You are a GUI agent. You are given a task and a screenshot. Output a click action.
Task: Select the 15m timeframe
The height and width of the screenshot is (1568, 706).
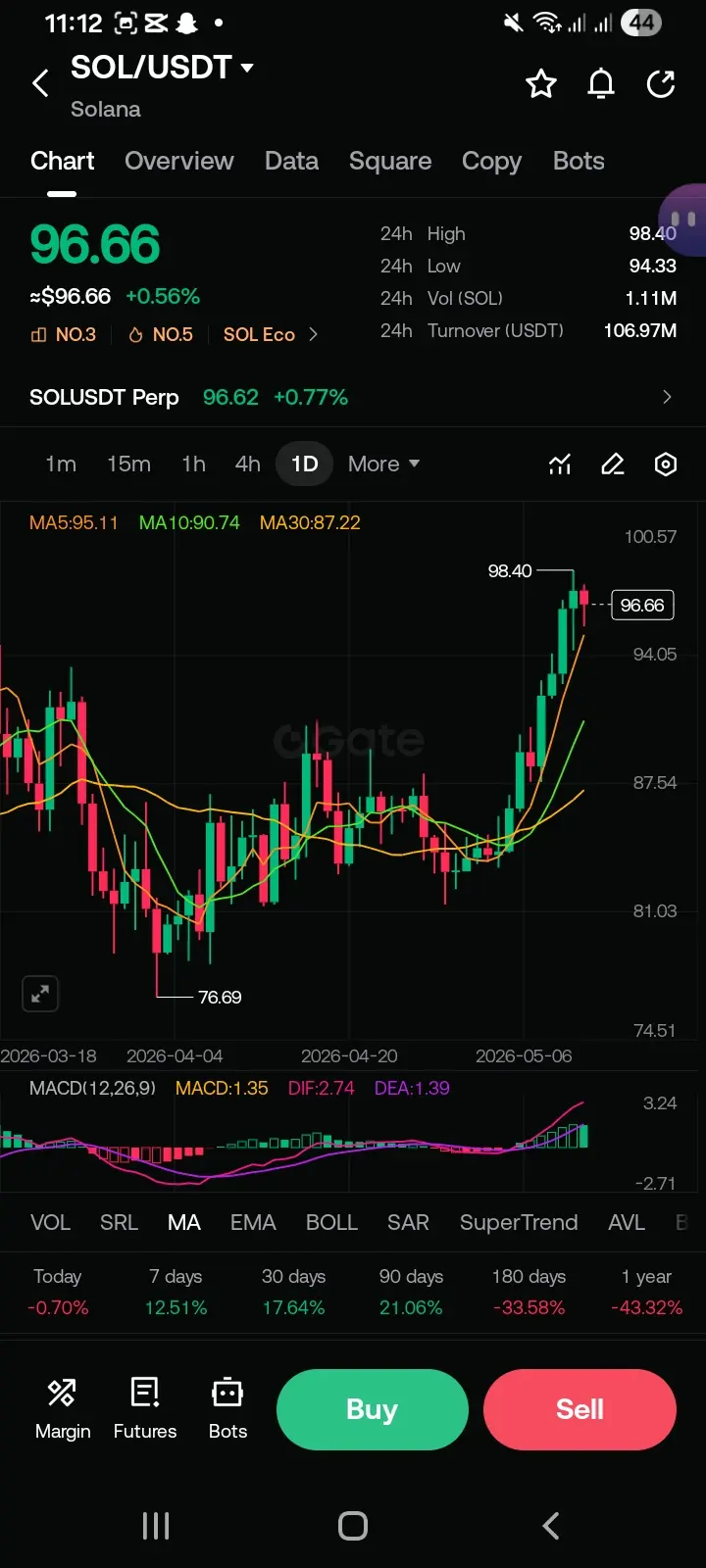tap(128, 464)
